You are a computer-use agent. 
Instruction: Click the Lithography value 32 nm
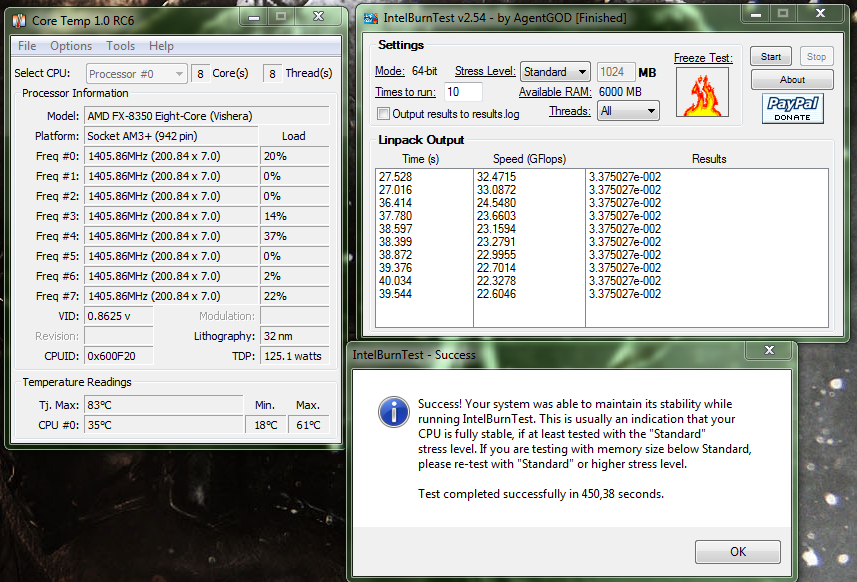click(x=295, y=336)
